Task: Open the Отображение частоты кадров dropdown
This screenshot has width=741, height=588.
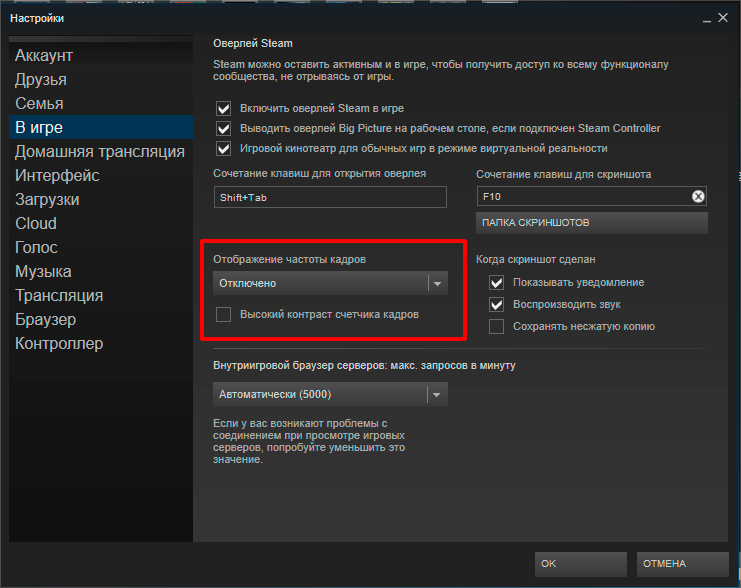Action: pos(330,283)
